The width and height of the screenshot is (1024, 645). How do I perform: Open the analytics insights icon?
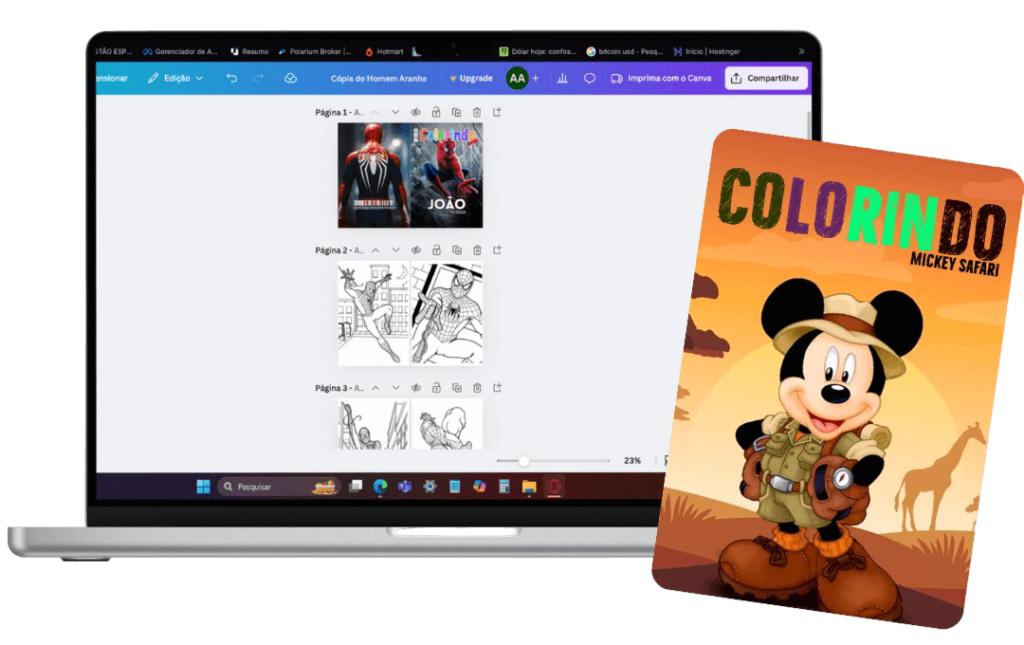click(562, 77)
